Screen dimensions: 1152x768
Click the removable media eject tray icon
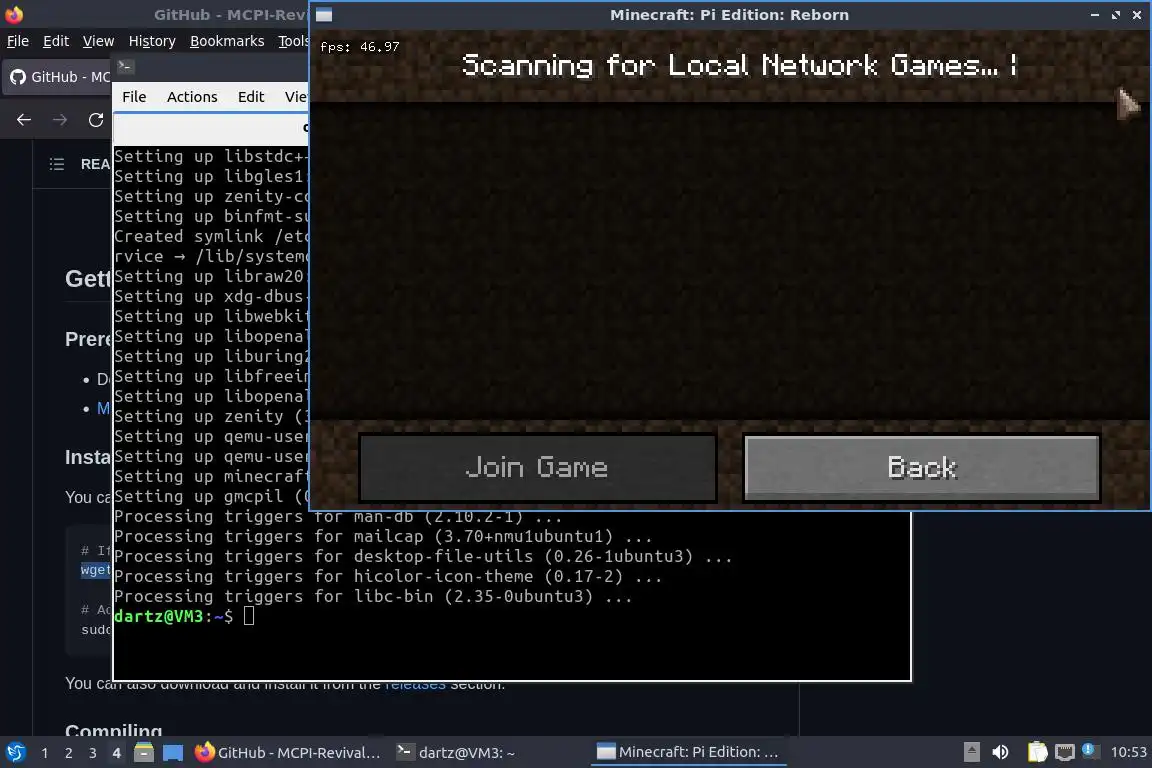(x=971, y=753)
